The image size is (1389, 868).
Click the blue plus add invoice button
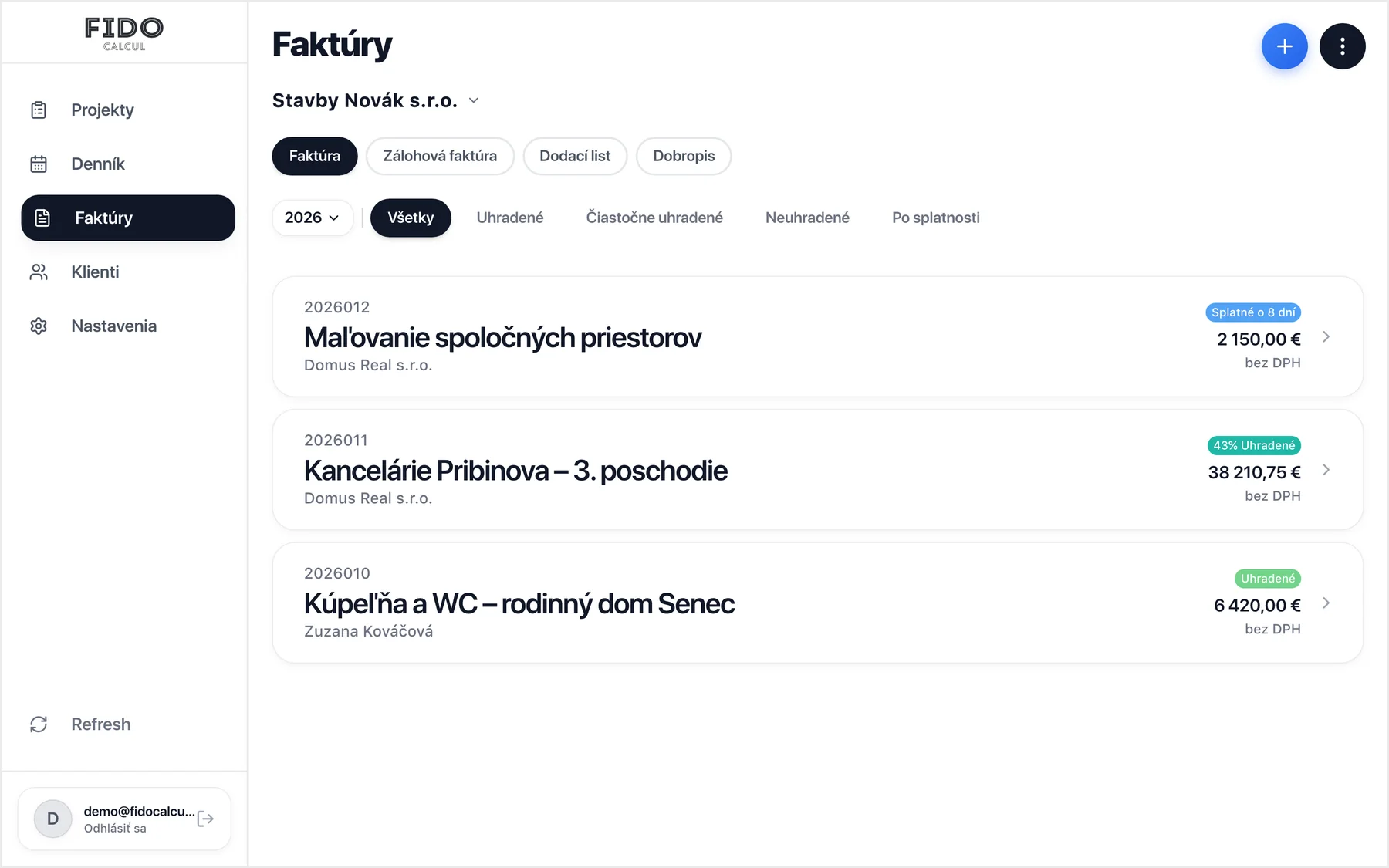tap(1284, 46)
